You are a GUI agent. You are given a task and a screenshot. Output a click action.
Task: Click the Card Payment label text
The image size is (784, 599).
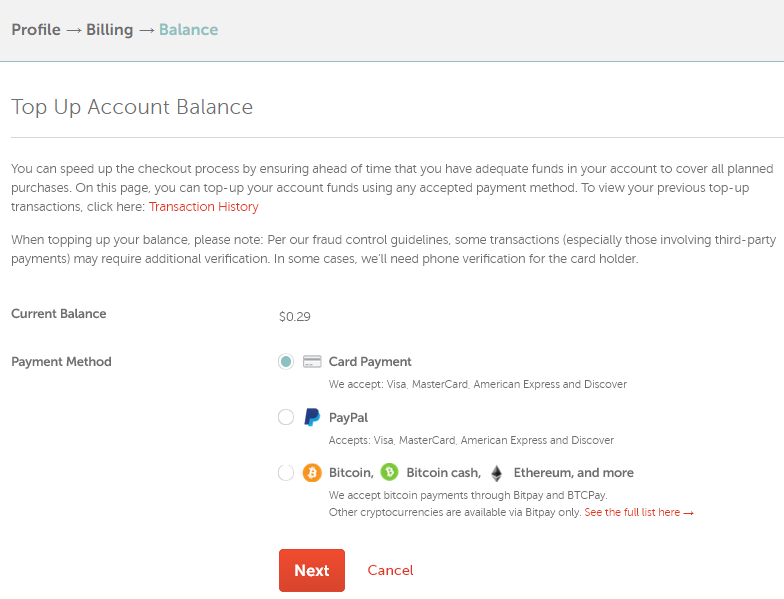(370, 362)
